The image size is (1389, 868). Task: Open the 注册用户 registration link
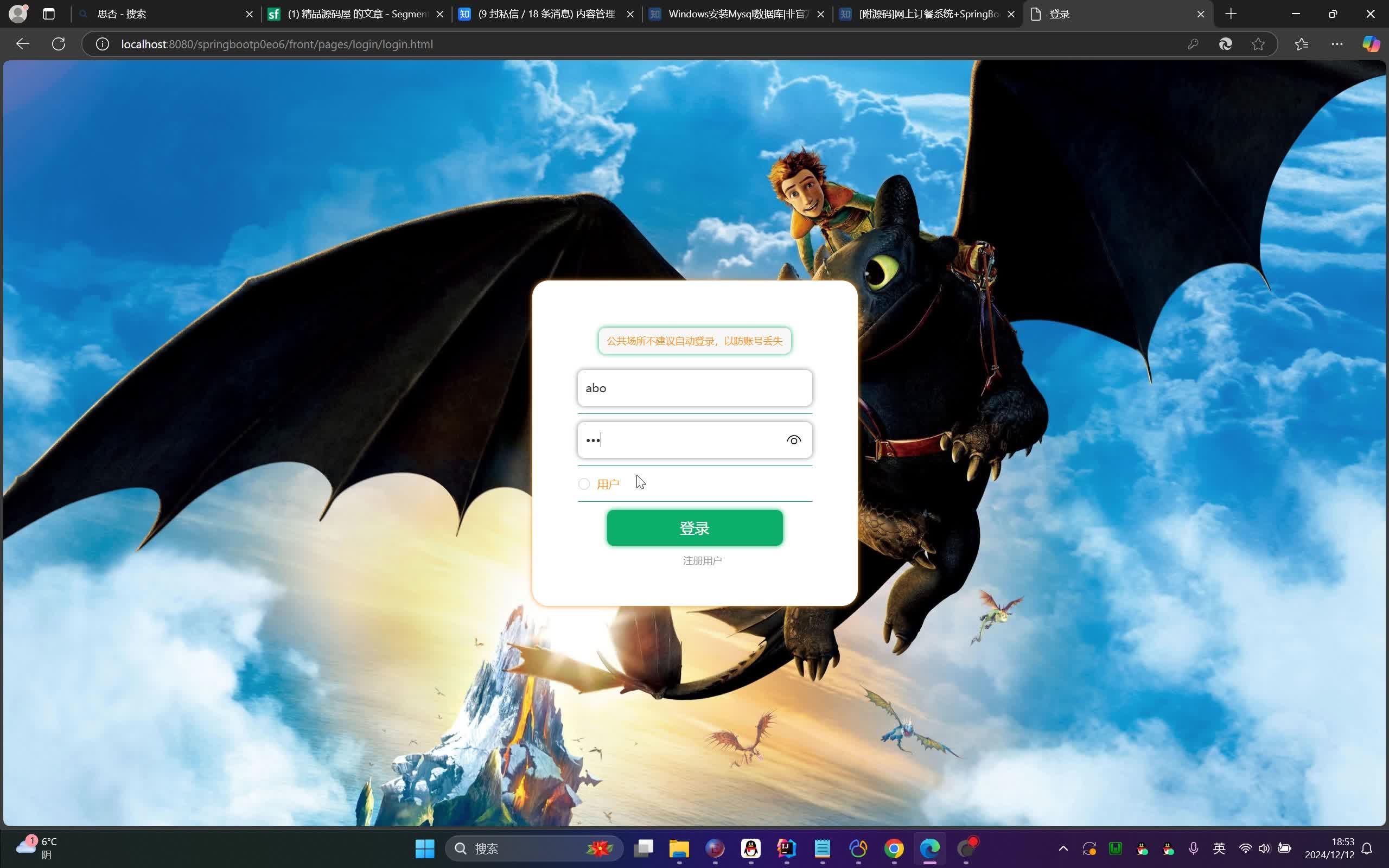click(702, 560)
